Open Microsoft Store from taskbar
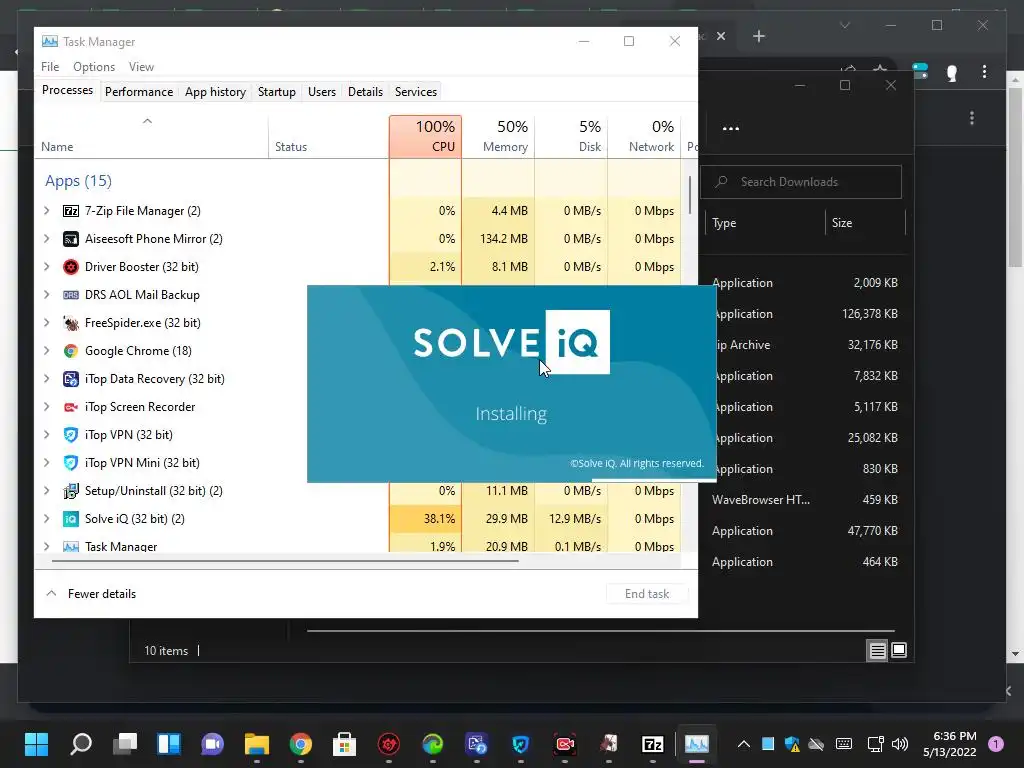 coord(344,744)
